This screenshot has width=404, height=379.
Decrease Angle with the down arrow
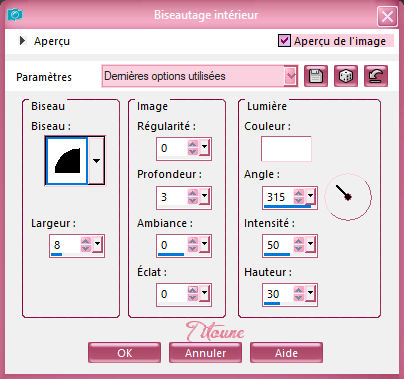pyautogui.click(x=299, y=201)
